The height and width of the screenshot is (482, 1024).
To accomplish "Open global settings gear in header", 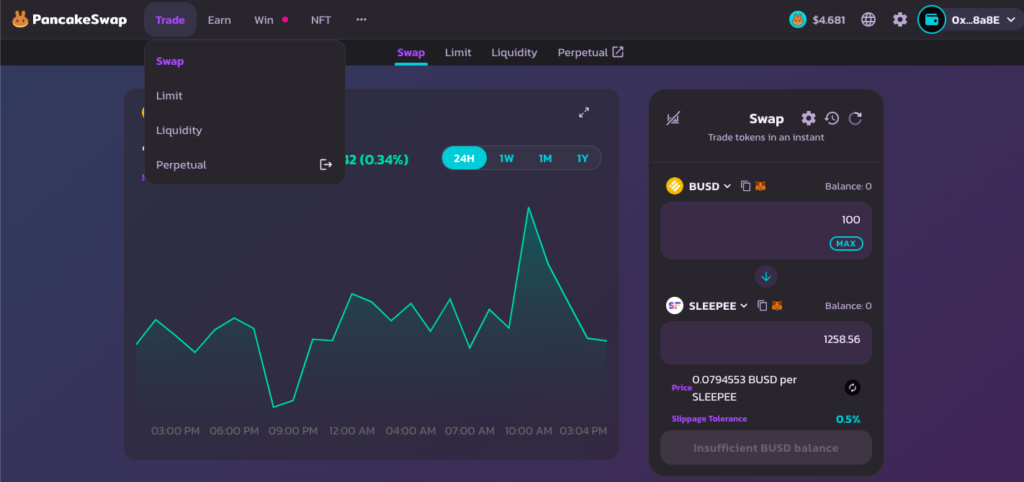I will click(x=900, y=20).
